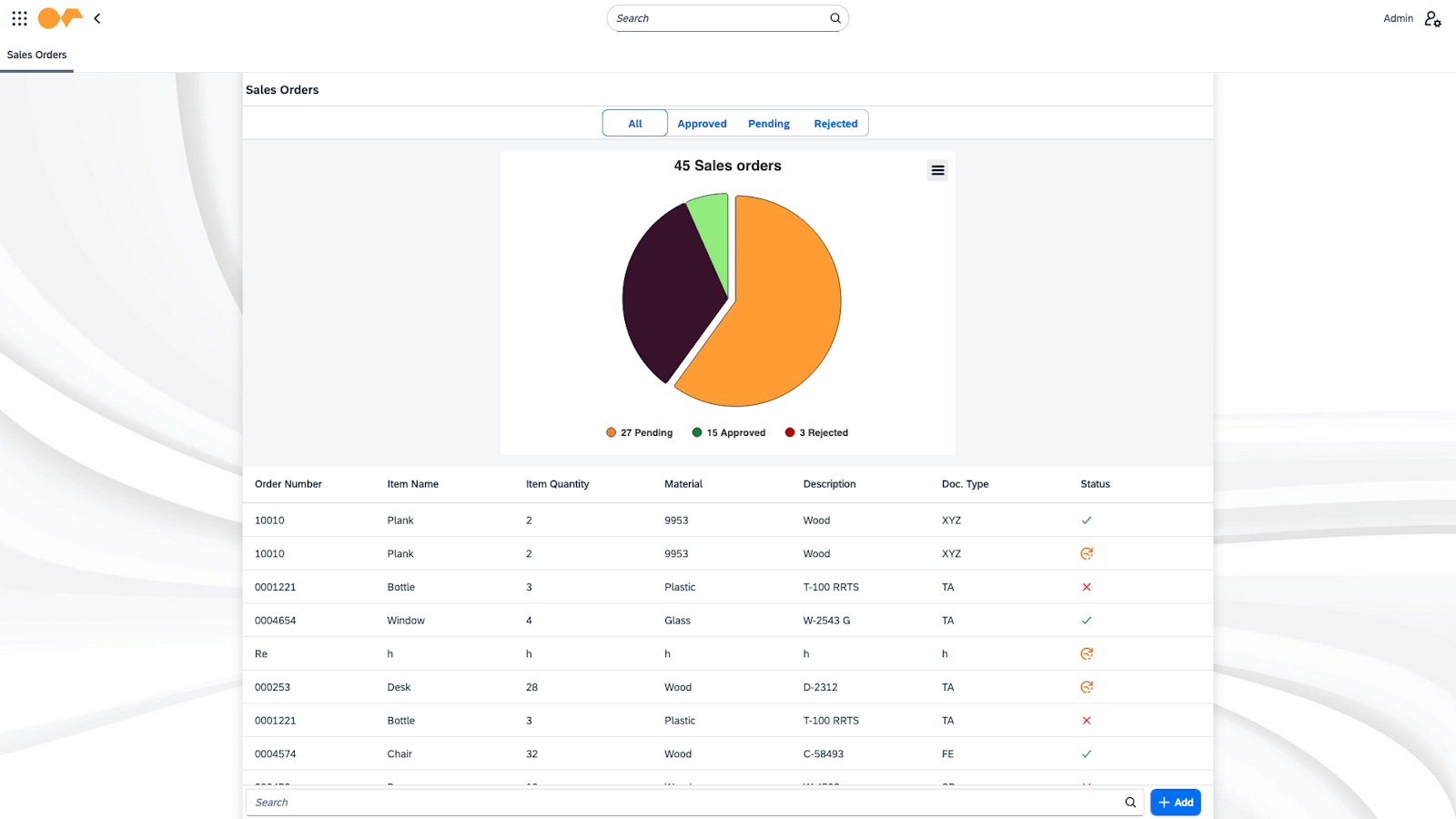Toggle the 15 Approved legend entry

(x=727, y=432)
